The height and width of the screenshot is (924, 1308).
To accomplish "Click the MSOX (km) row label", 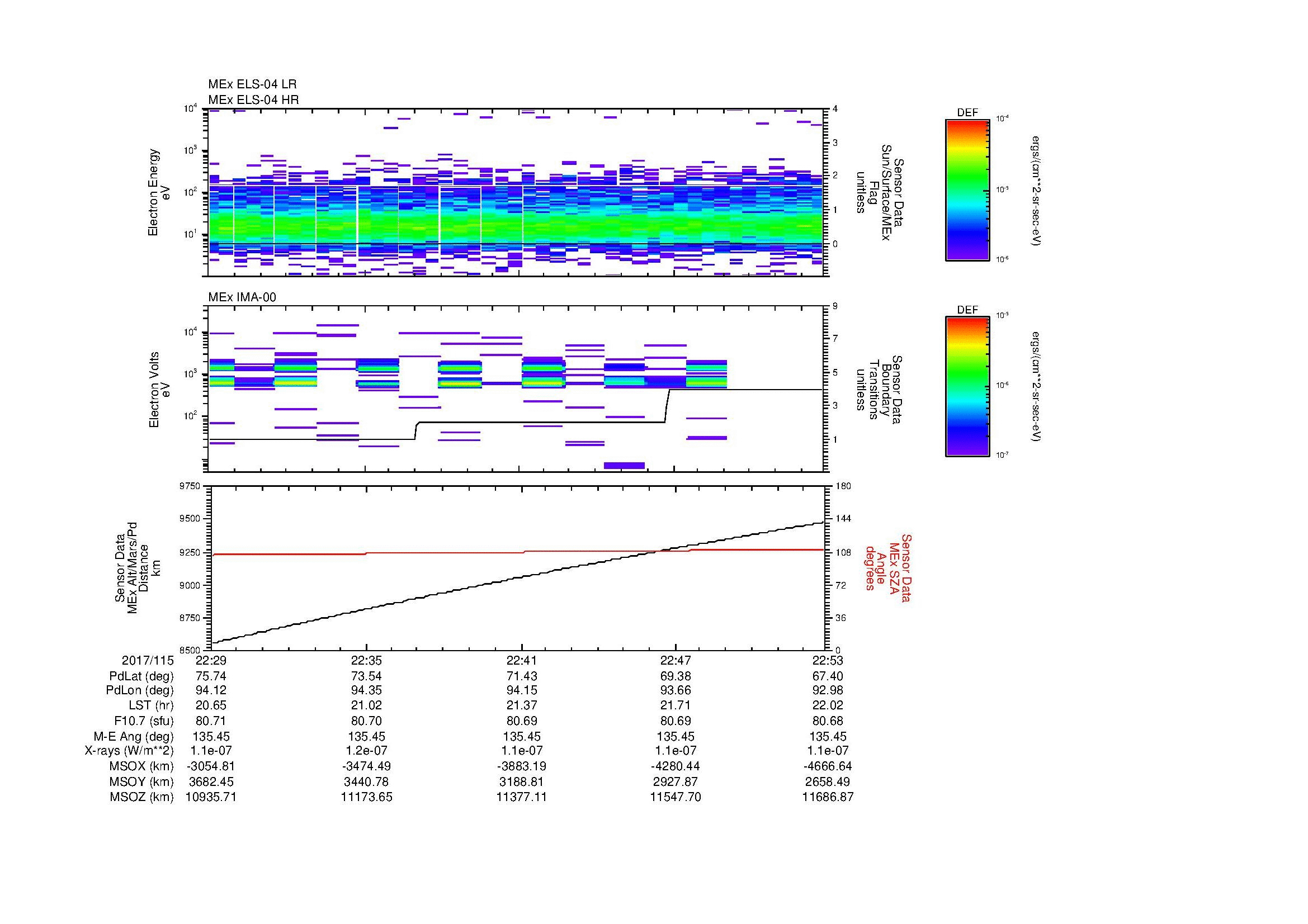I will point(141,766).
